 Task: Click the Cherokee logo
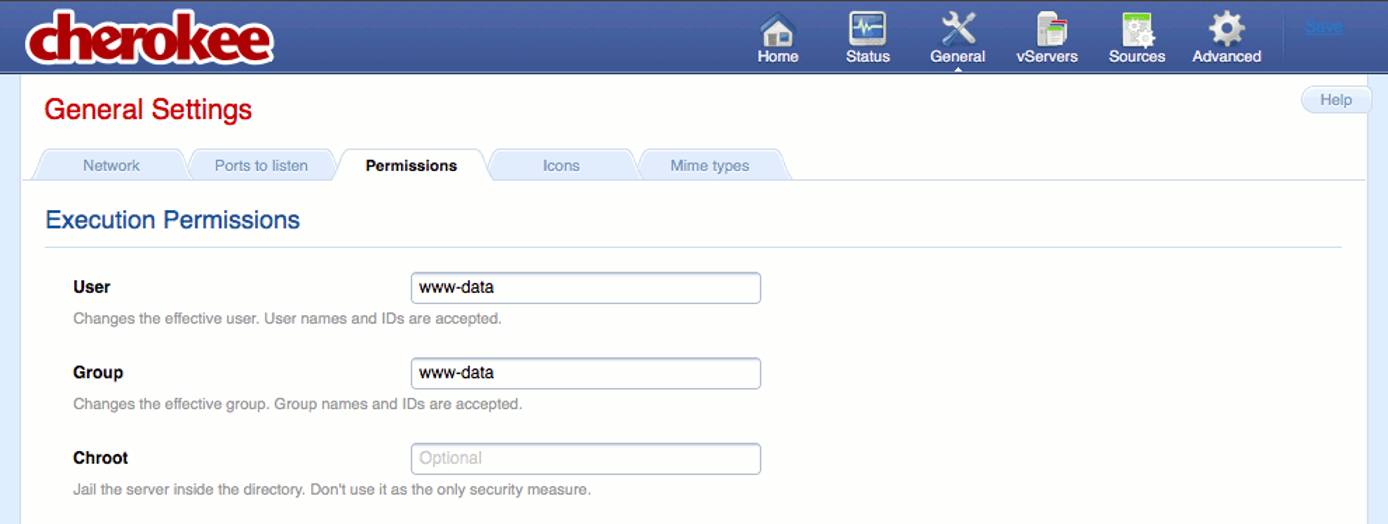pyautogui.click(x=150, y=38)
